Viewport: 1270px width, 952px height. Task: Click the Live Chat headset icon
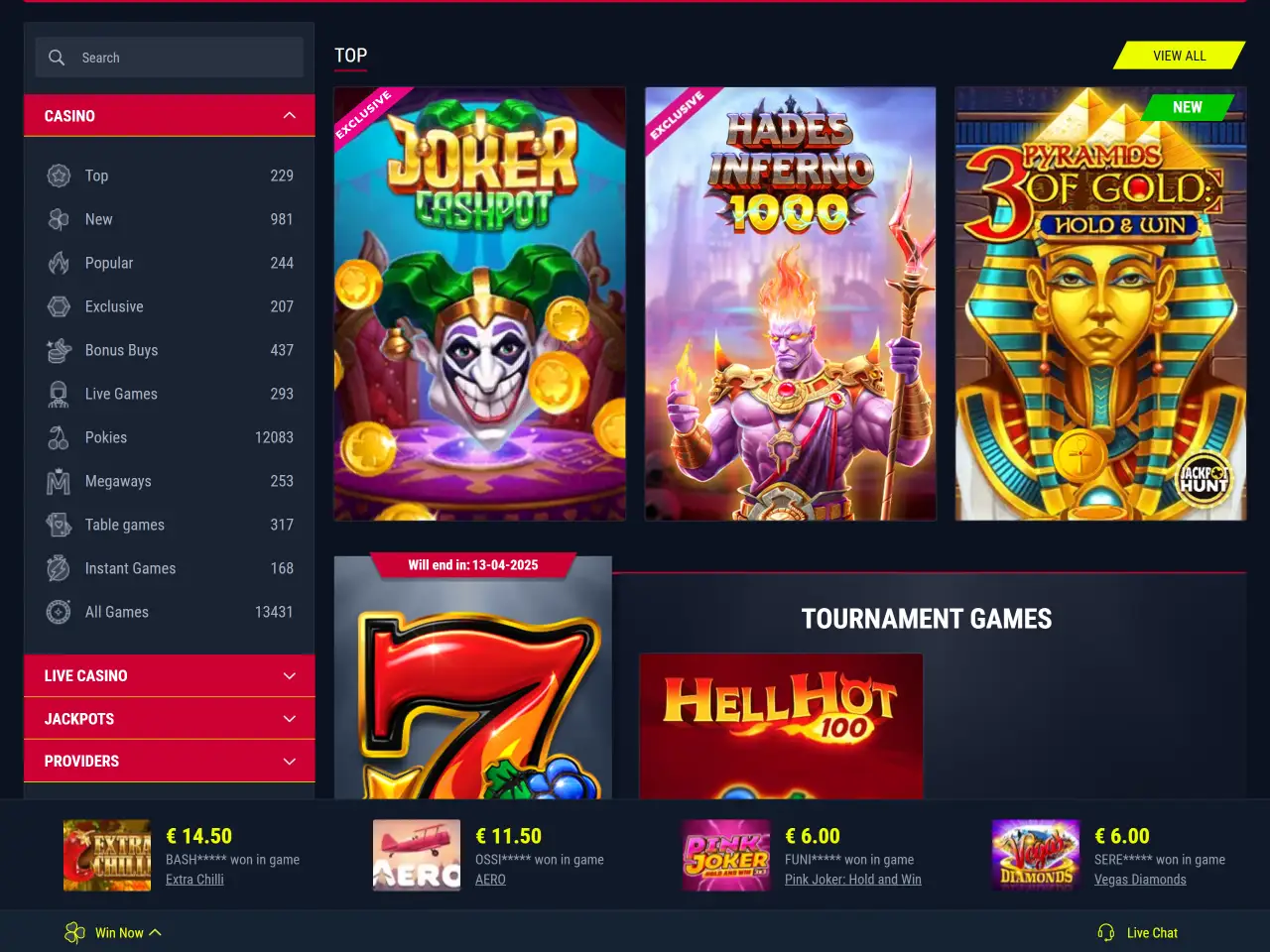coord(1105,932)
